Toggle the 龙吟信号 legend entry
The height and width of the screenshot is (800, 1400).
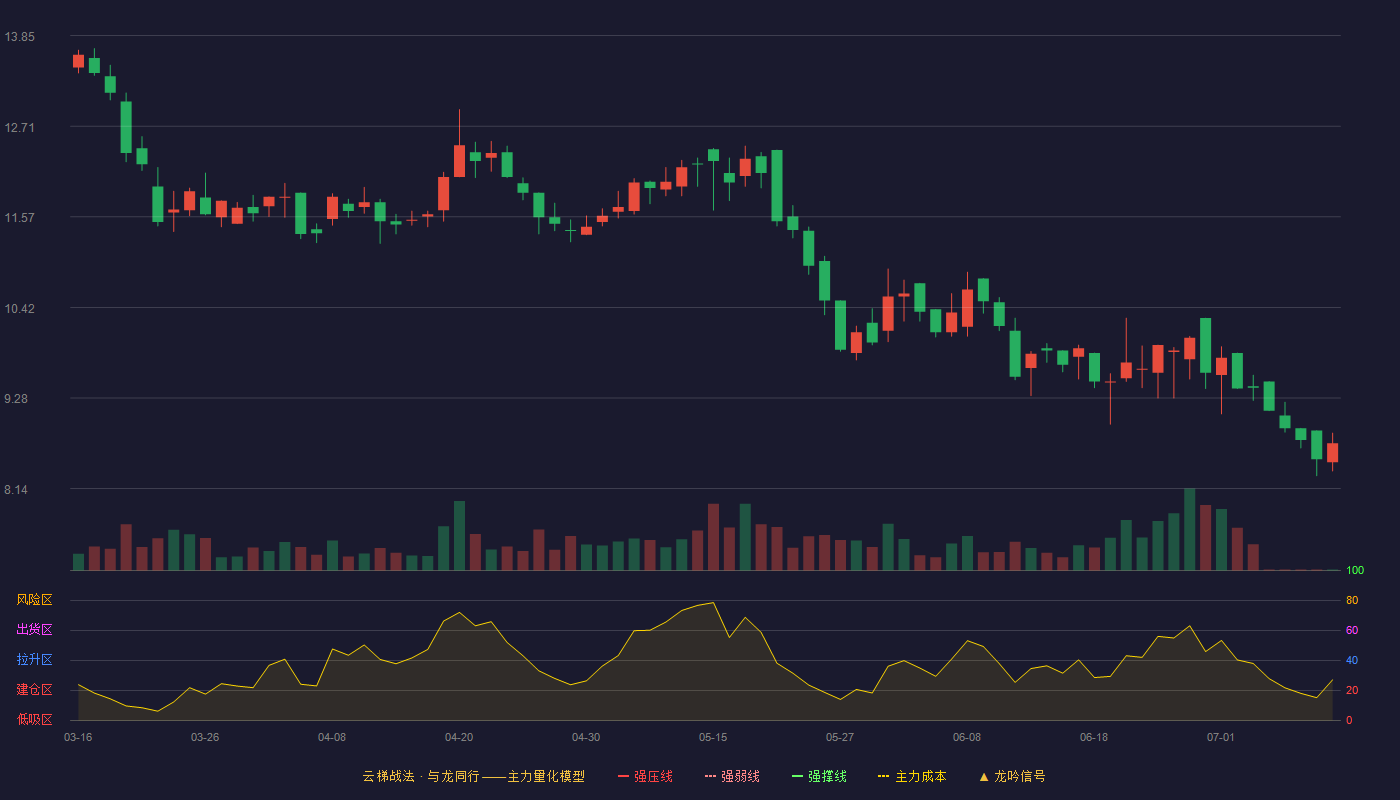point(1012,776)
